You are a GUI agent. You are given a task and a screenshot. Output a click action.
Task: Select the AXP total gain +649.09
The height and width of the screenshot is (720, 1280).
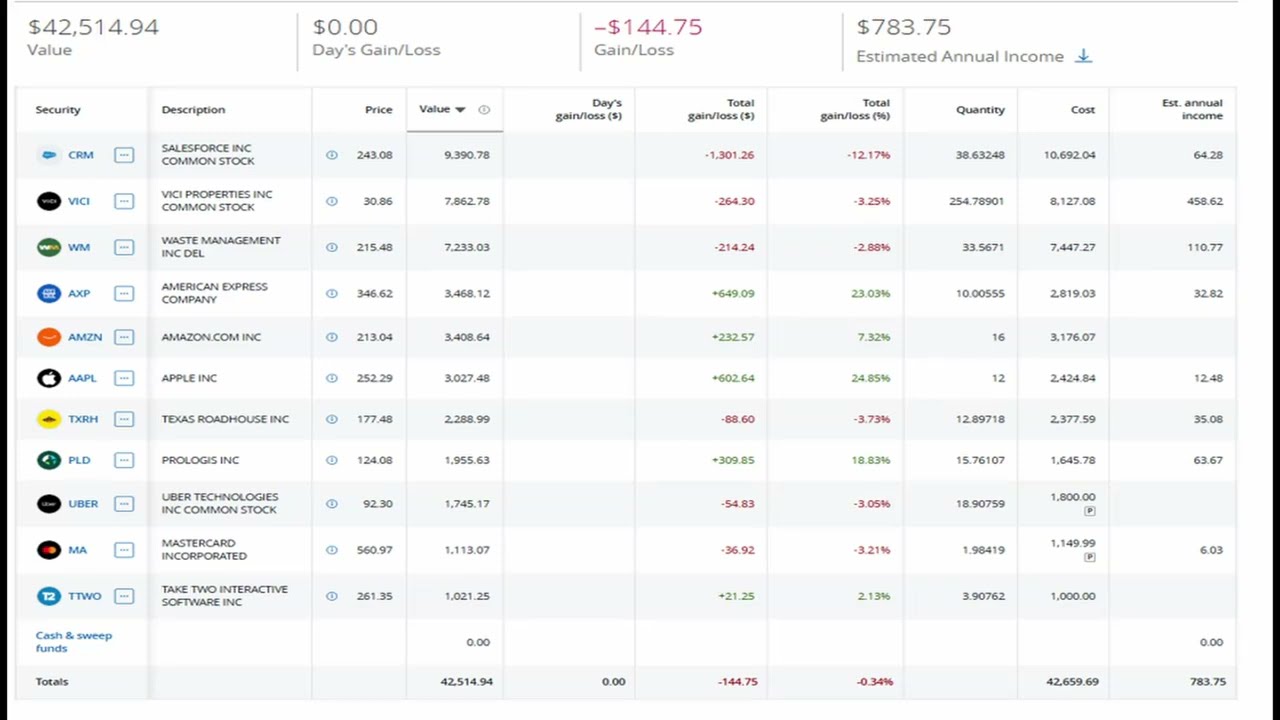(733, 293)
